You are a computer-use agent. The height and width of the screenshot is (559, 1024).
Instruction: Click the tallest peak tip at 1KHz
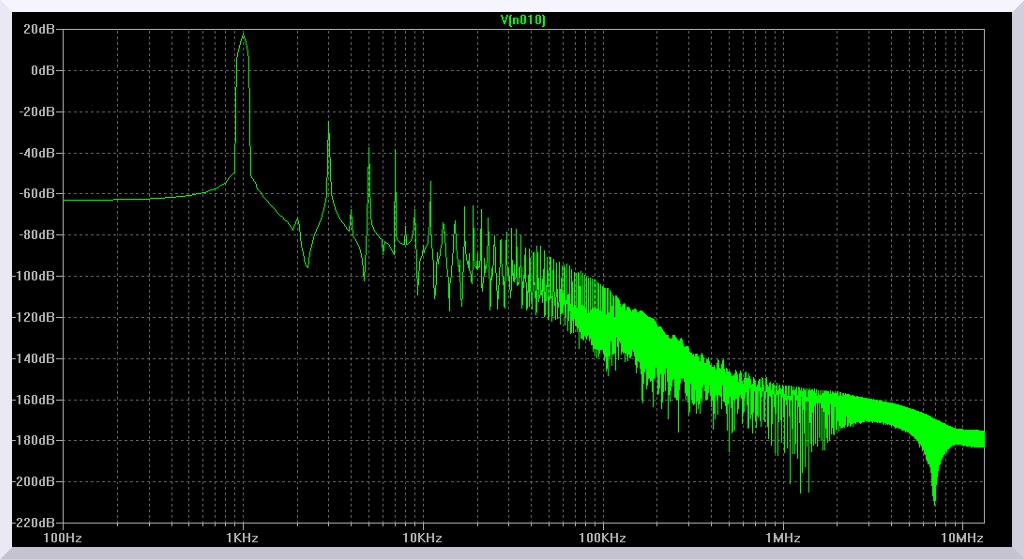click(x=243, y=34)
